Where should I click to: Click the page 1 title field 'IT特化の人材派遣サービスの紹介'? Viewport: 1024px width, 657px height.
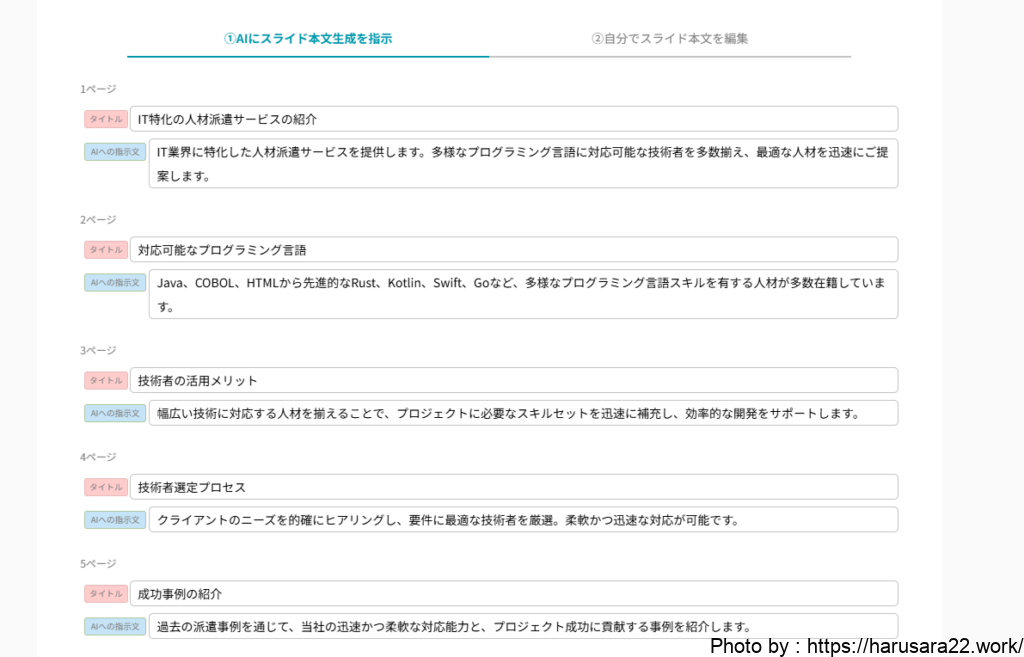pos(513,119)
